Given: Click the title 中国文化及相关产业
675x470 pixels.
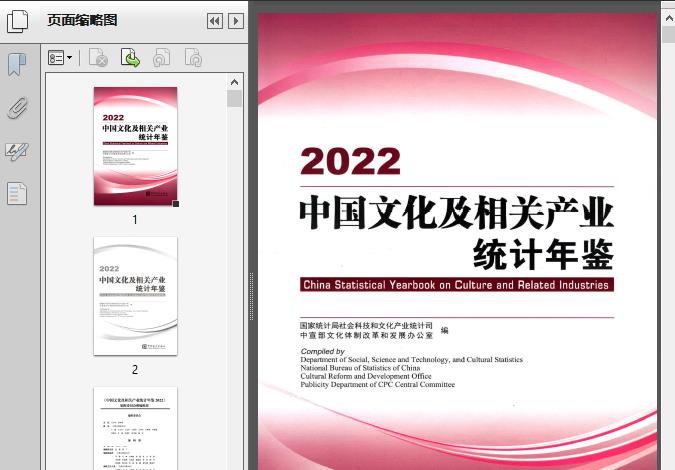Looking at the screenshot, I should [x=456, y=213].
